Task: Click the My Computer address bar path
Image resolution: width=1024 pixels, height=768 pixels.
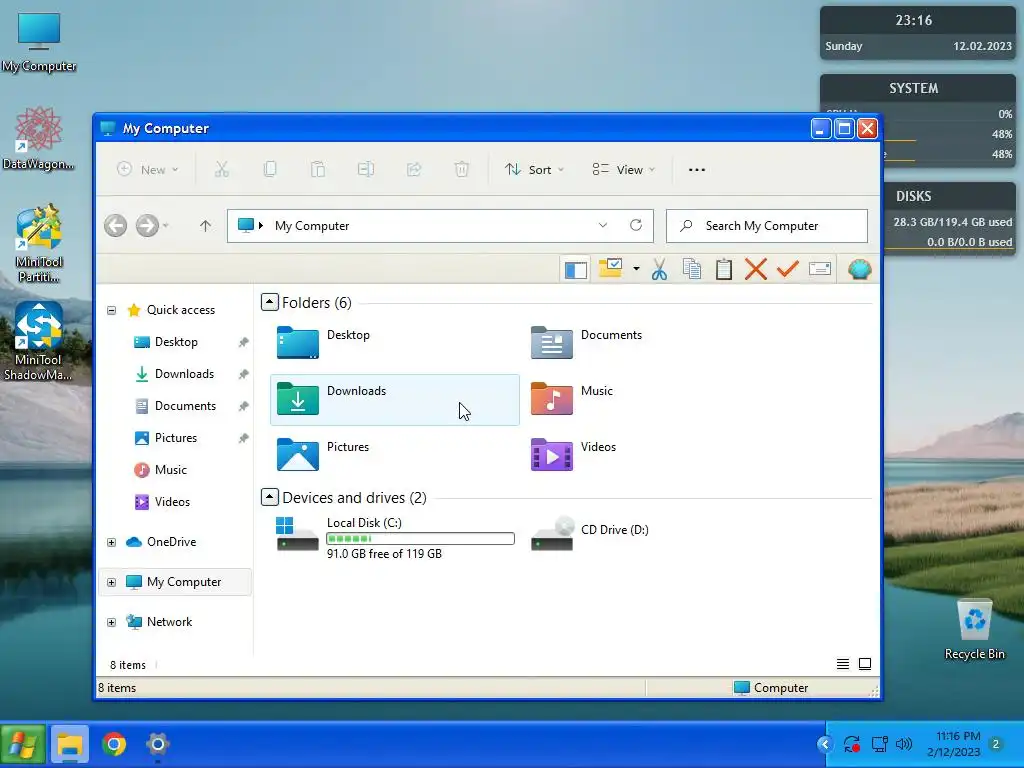Action: point(312,226)
